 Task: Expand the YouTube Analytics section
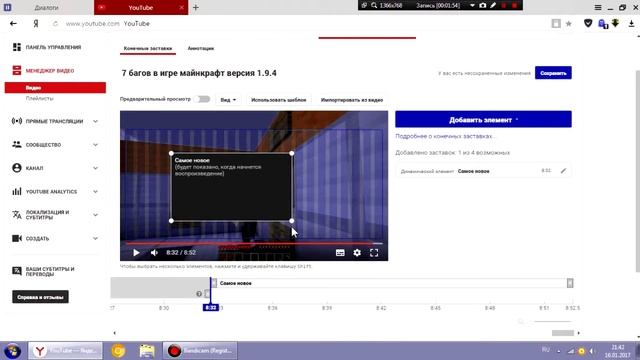[95, 191]
